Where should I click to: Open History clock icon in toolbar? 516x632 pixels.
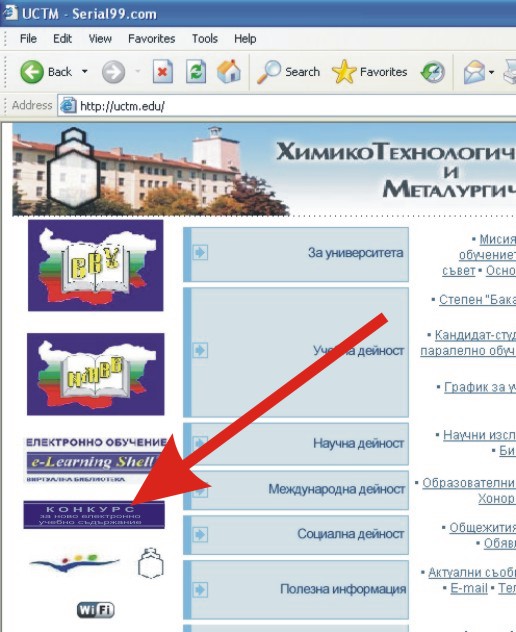433,72
